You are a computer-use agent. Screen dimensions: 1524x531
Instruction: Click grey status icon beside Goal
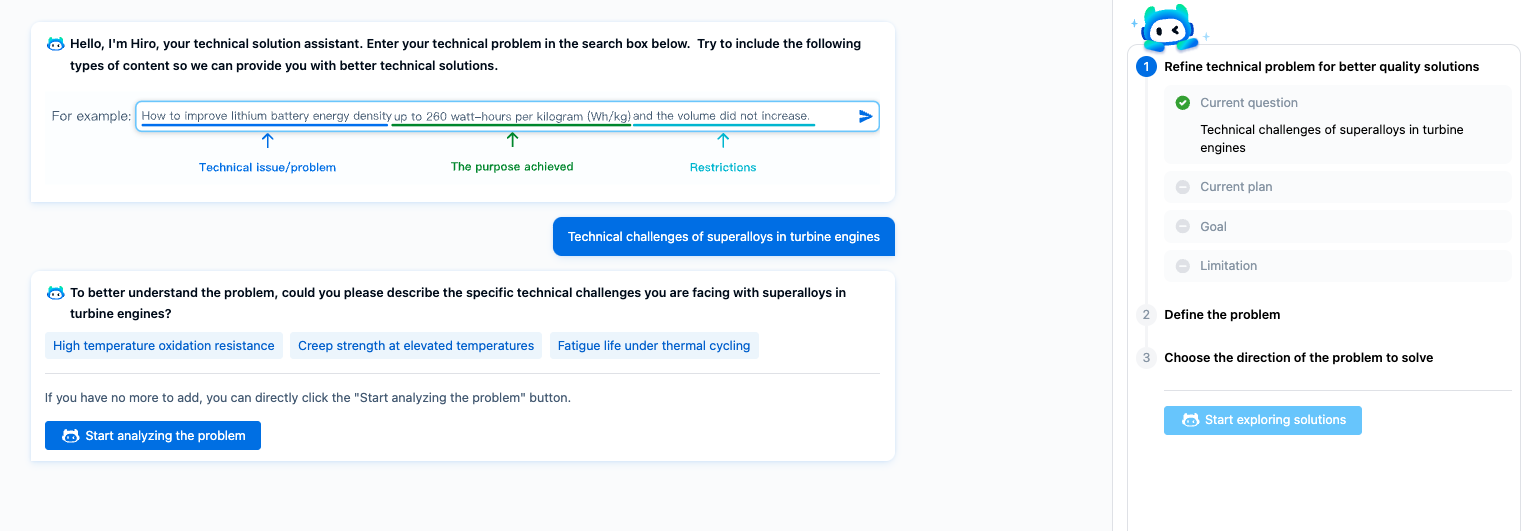(x=1183, y=227)
